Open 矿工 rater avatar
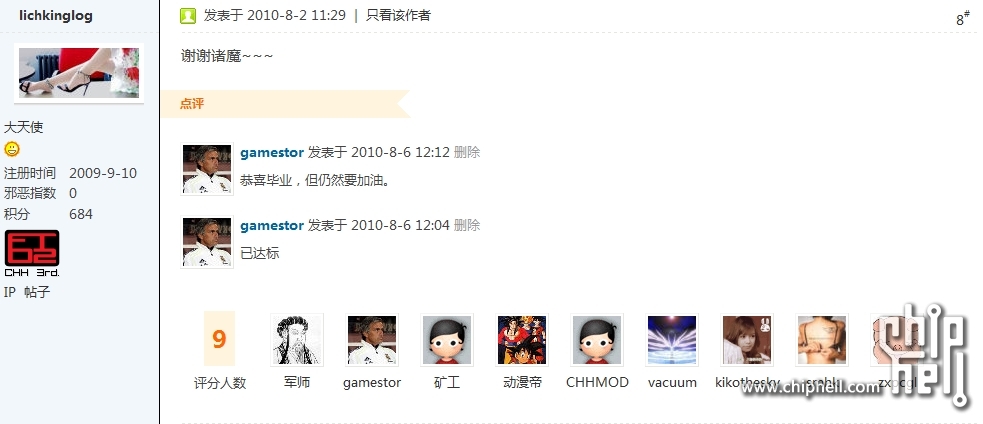Viewport: 983px width, 424px height. click(447, 340)
